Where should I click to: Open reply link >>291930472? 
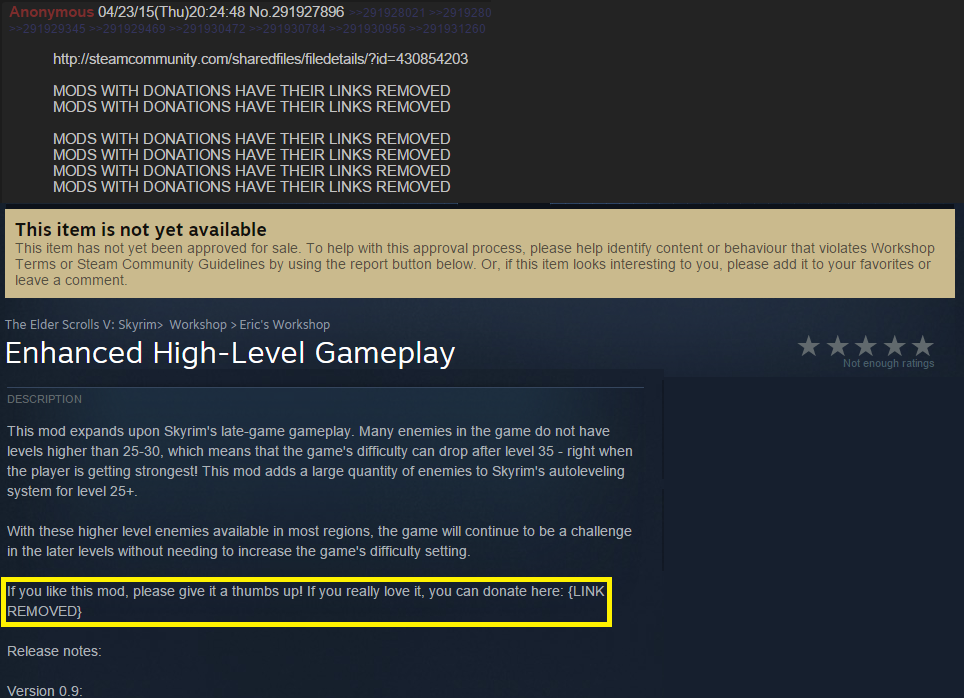[207, 29]
